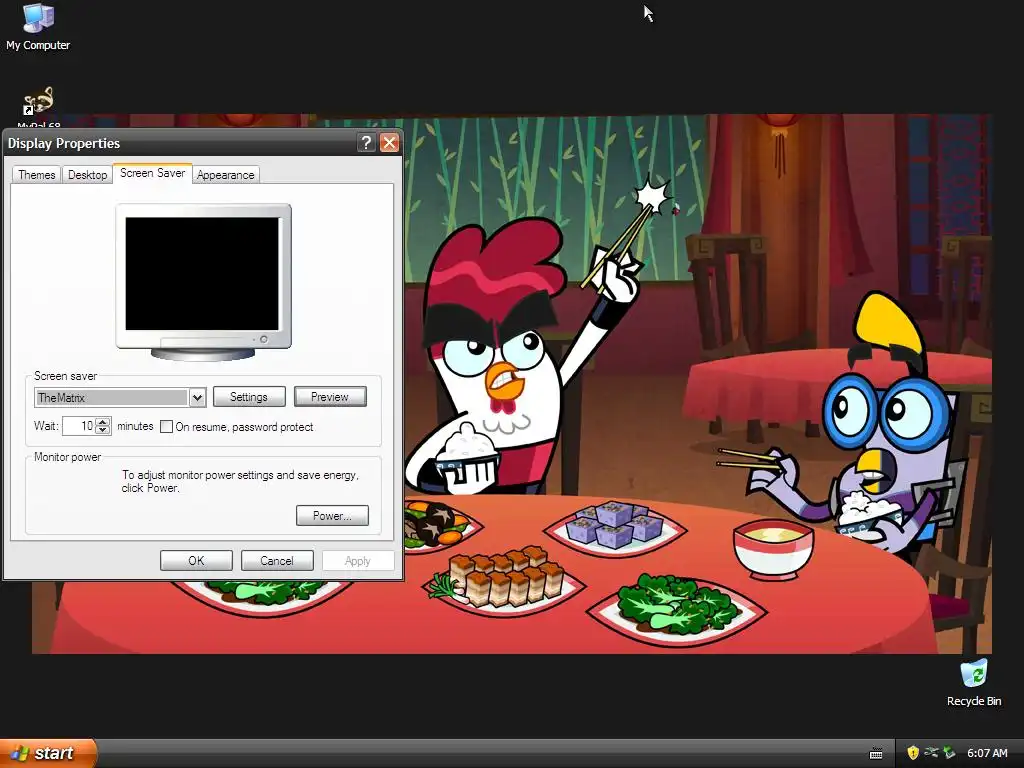Increase wait minutes with up arrow

[103, 421]
